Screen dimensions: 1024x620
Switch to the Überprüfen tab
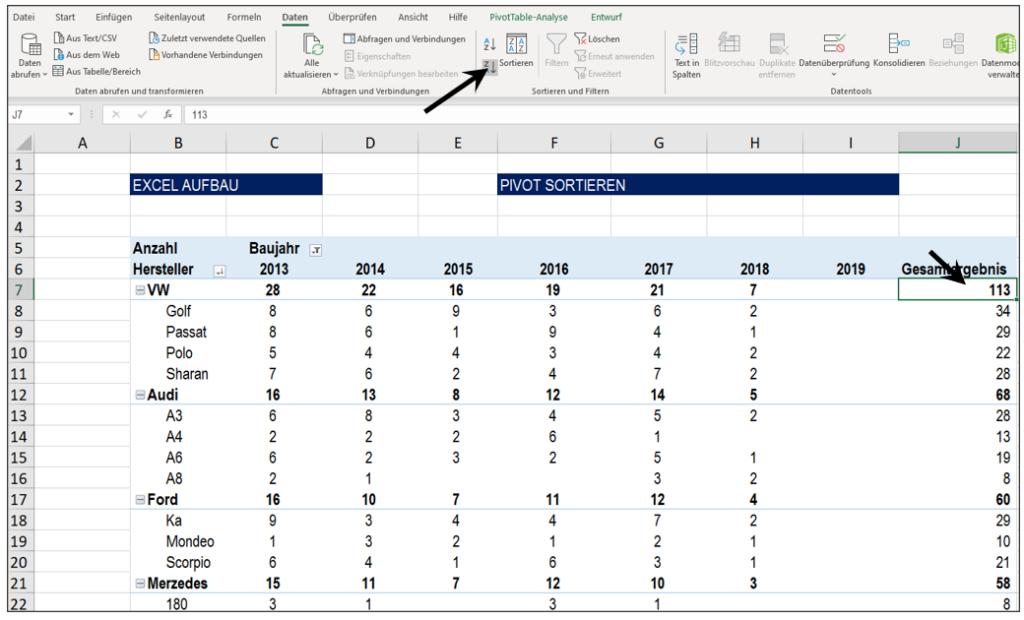coord(352,17)
